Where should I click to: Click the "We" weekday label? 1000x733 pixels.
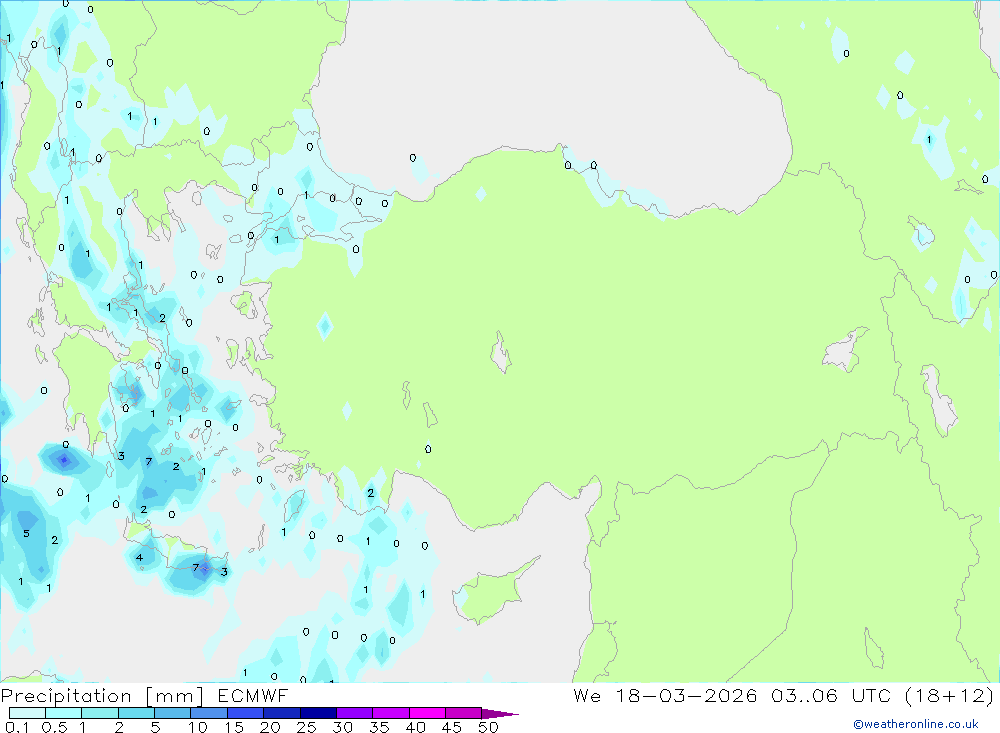587,695
